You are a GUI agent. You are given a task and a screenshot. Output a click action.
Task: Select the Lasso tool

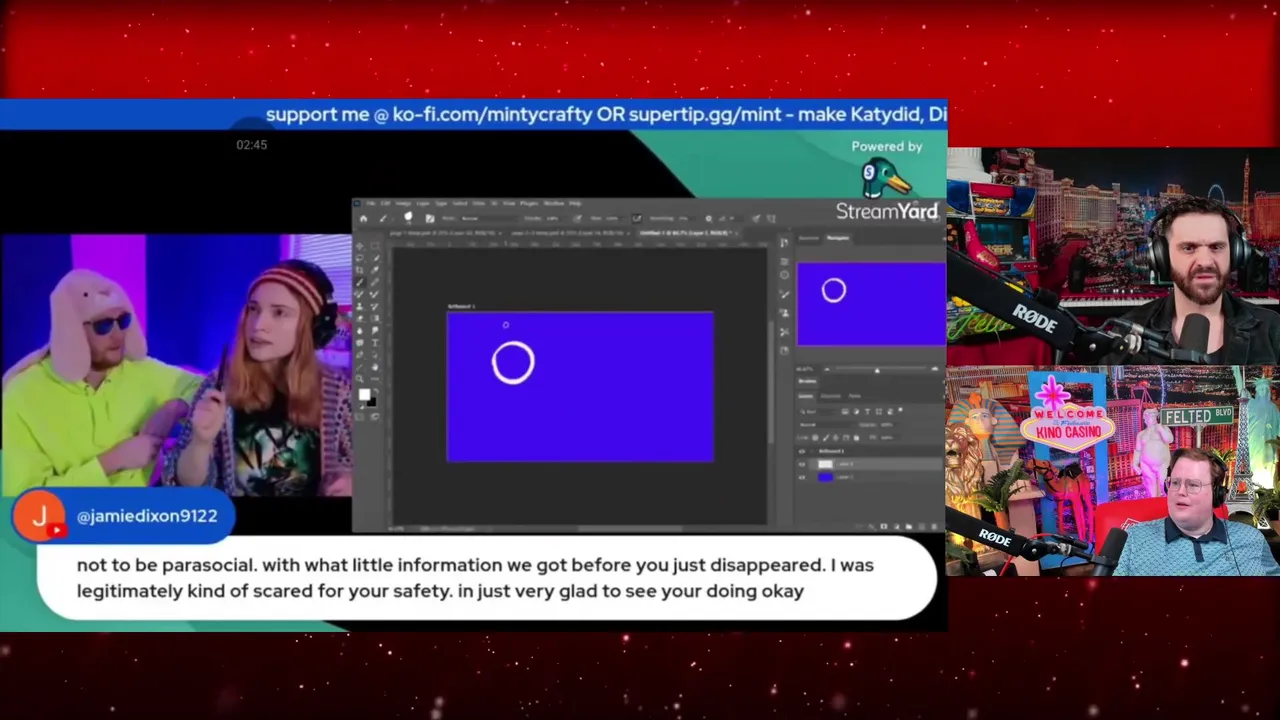[x=359, y=258]
